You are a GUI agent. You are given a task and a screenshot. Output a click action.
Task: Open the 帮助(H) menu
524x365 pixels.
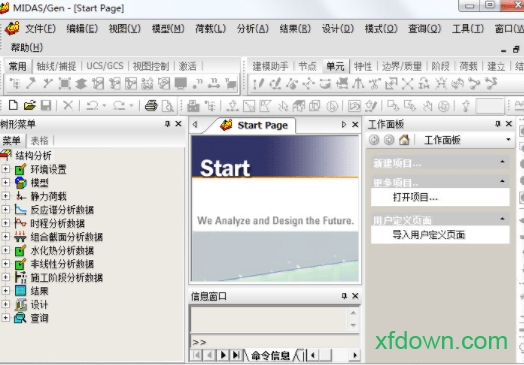tap(27, 48)
